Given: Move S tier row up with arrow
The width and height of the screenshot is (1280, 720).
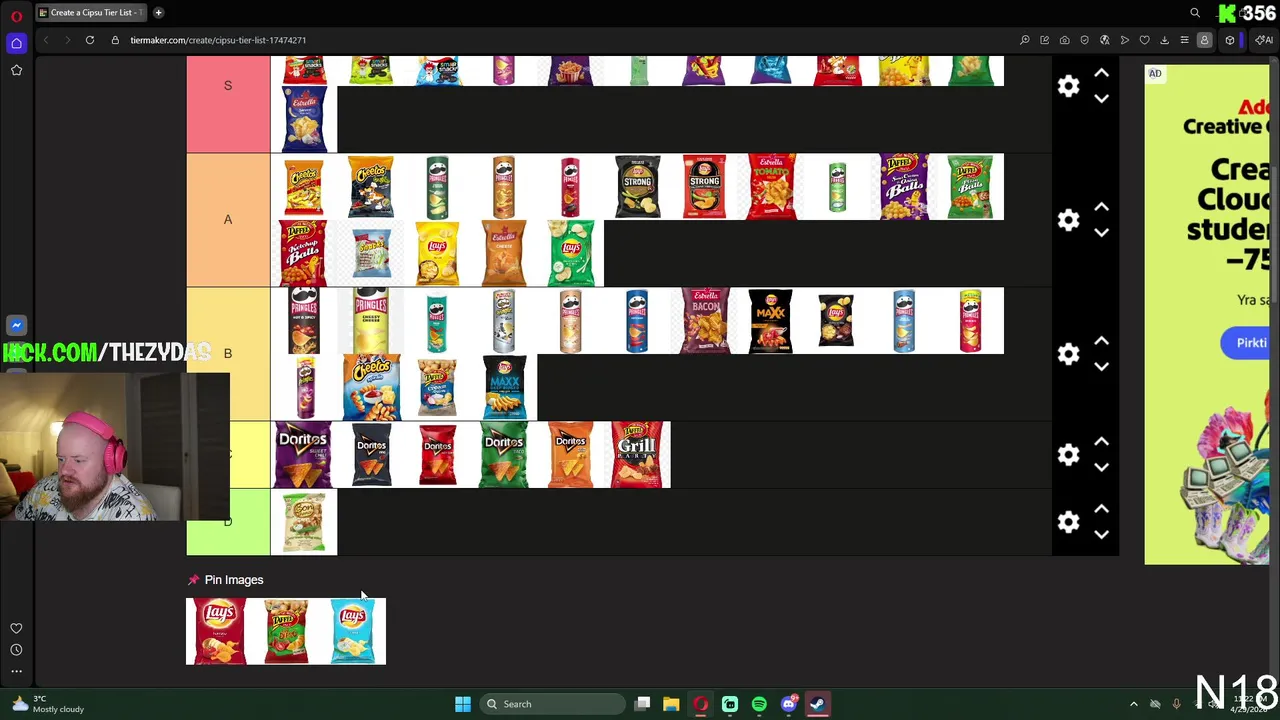Looking at the screenshot, I should 1101,73.
